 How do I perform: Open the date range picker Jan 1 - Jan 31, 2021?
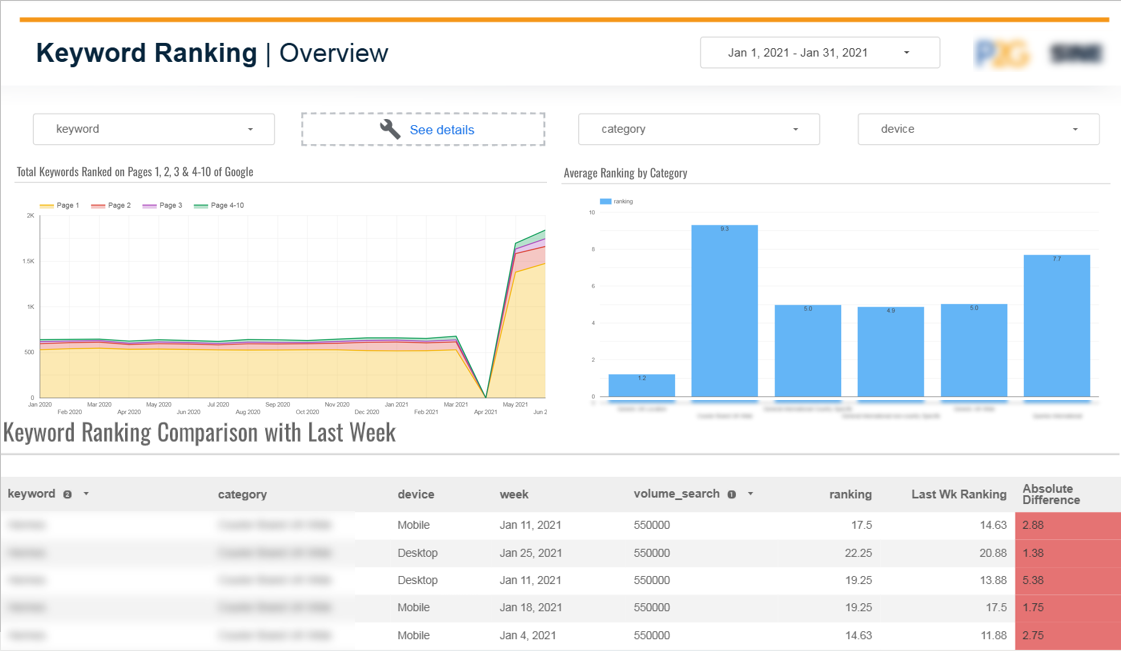(x=819, y=53)
